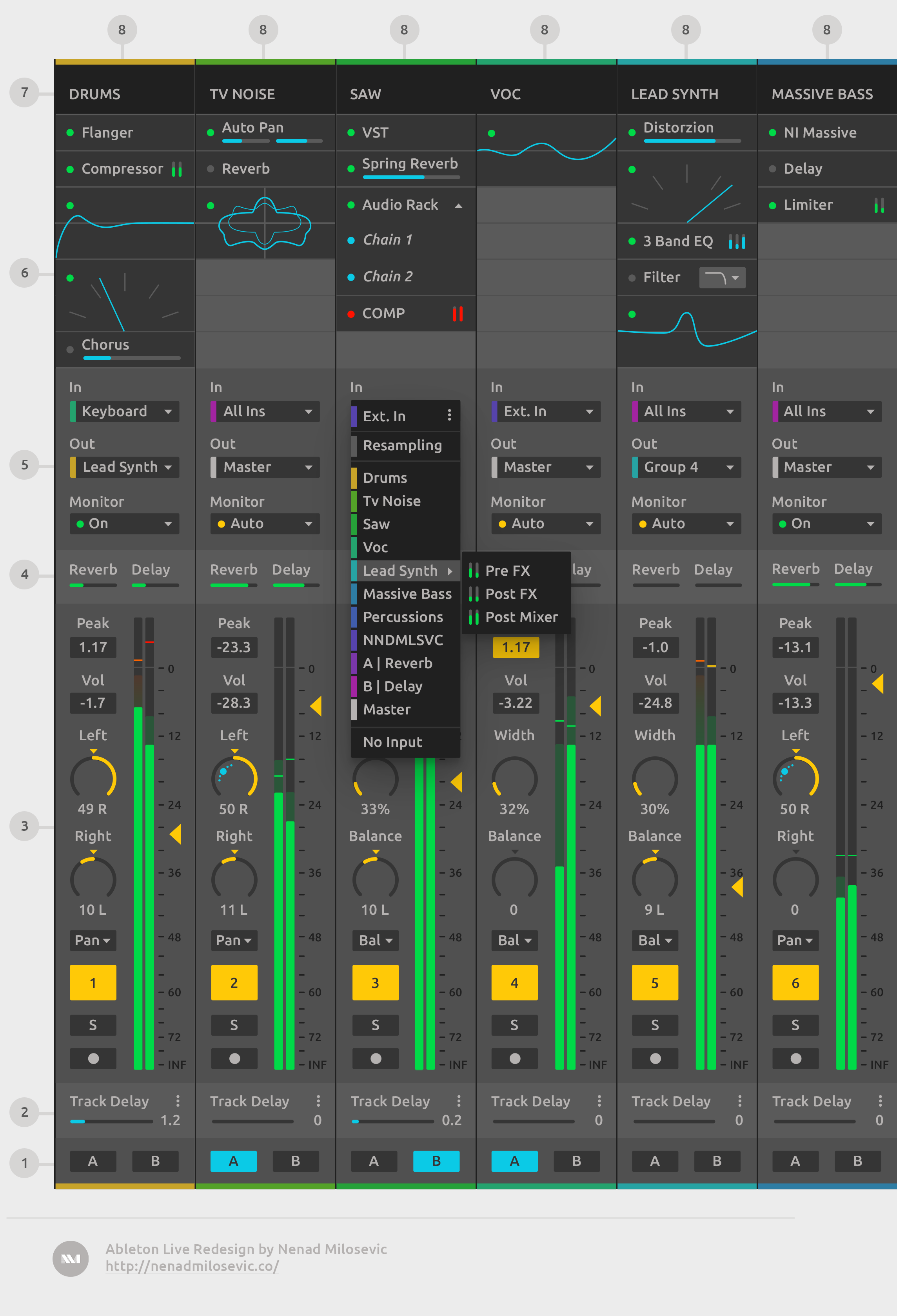
Task: Click track number 5 on Lead Synth
Action: tap(655, 982)
